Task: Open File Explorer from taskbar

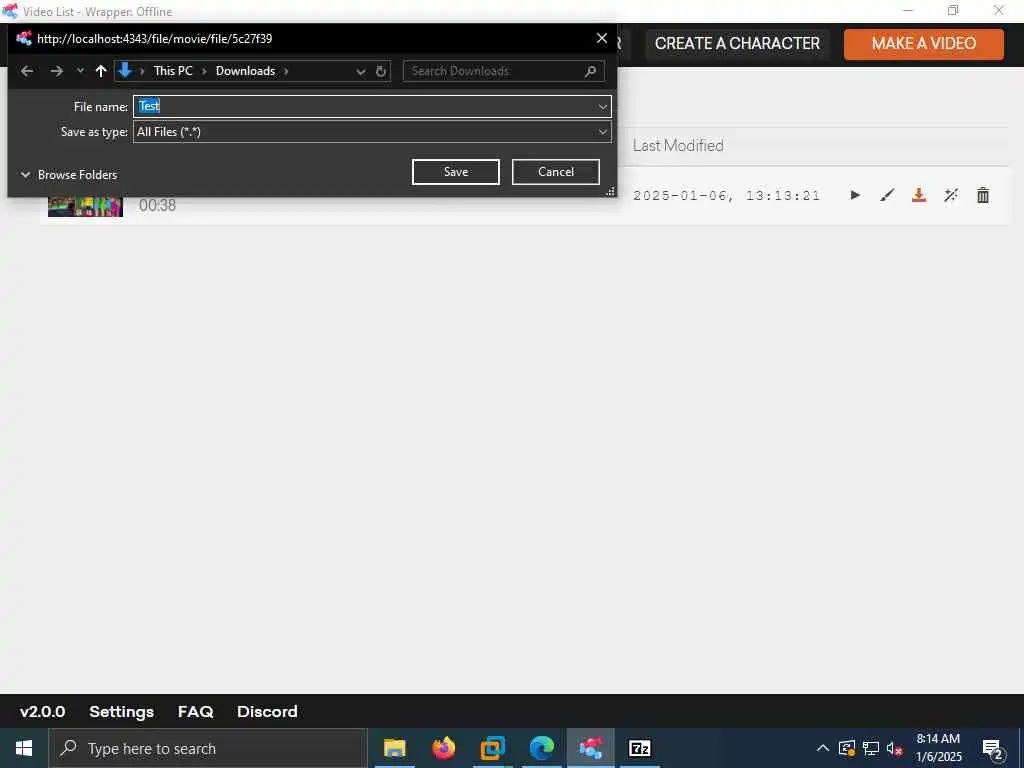Action: (394, 748)
